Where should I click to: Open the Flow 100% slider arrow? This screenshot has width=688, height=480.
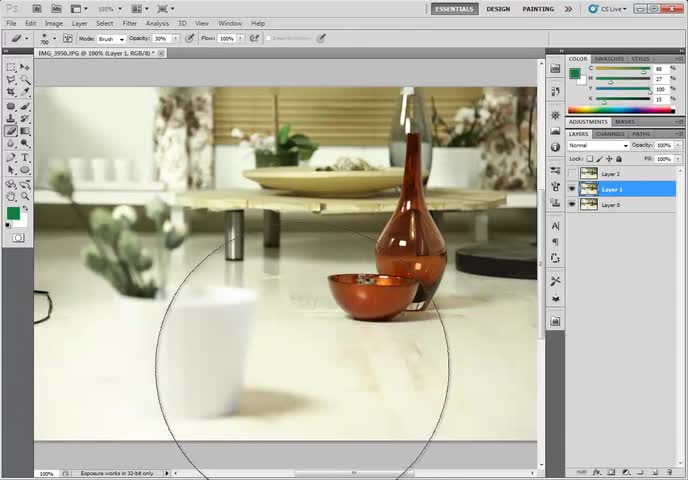tap(240, 39)
